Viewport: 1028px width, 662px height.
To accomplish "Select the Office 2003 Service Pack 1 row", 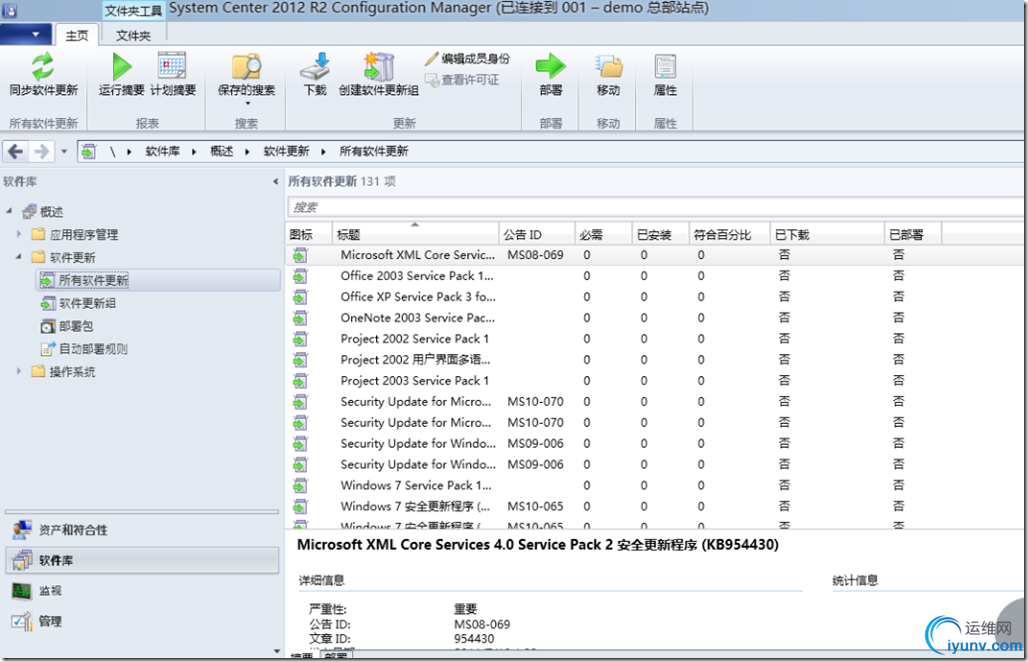I will [656, 276].
